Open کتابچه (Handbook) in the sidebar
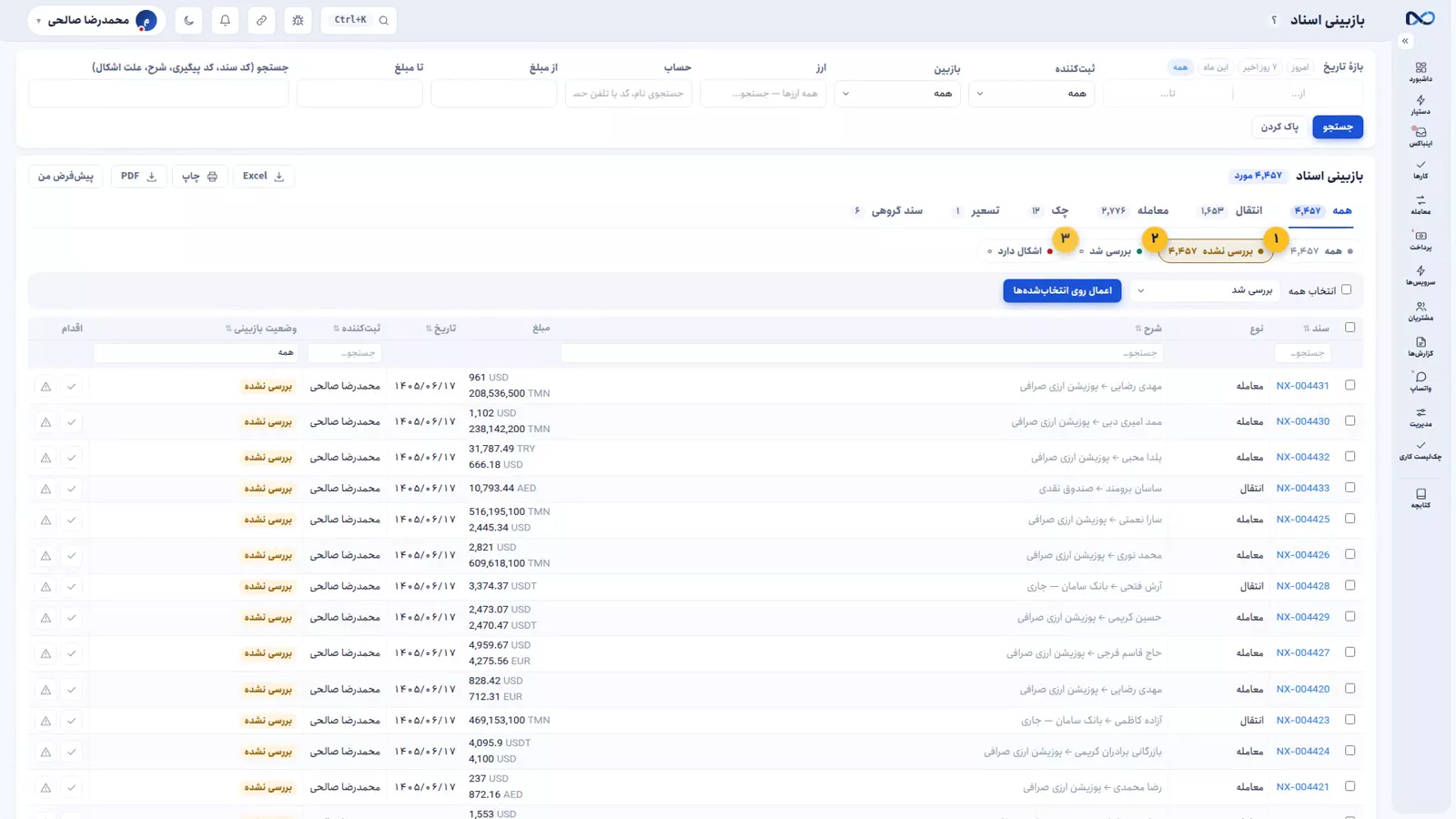This screenshot has height=819, width=1456. (x=1421, y=498)
